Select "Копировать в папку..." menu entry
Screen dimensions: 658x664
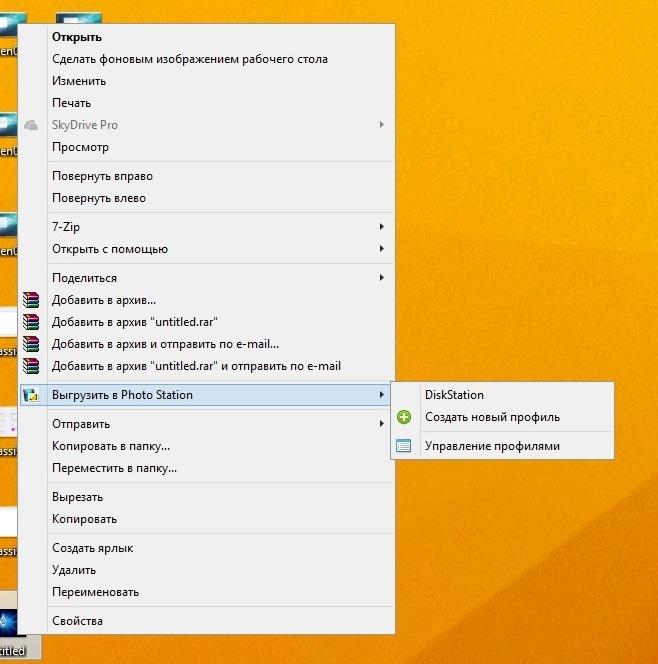click(x=110, y=446)
